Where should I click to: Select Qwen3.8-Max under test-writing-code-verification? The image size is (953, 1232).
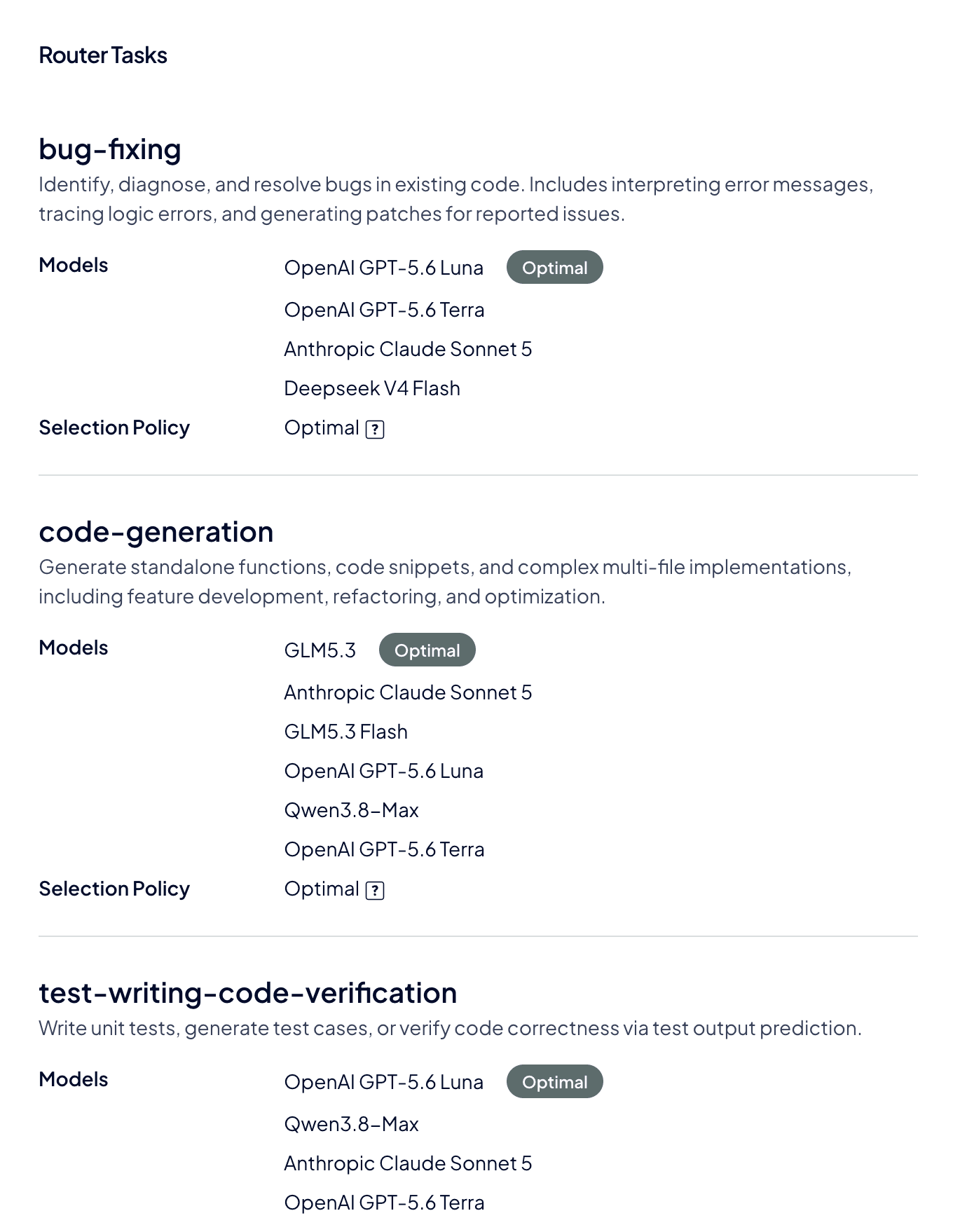click(351, 1124)
